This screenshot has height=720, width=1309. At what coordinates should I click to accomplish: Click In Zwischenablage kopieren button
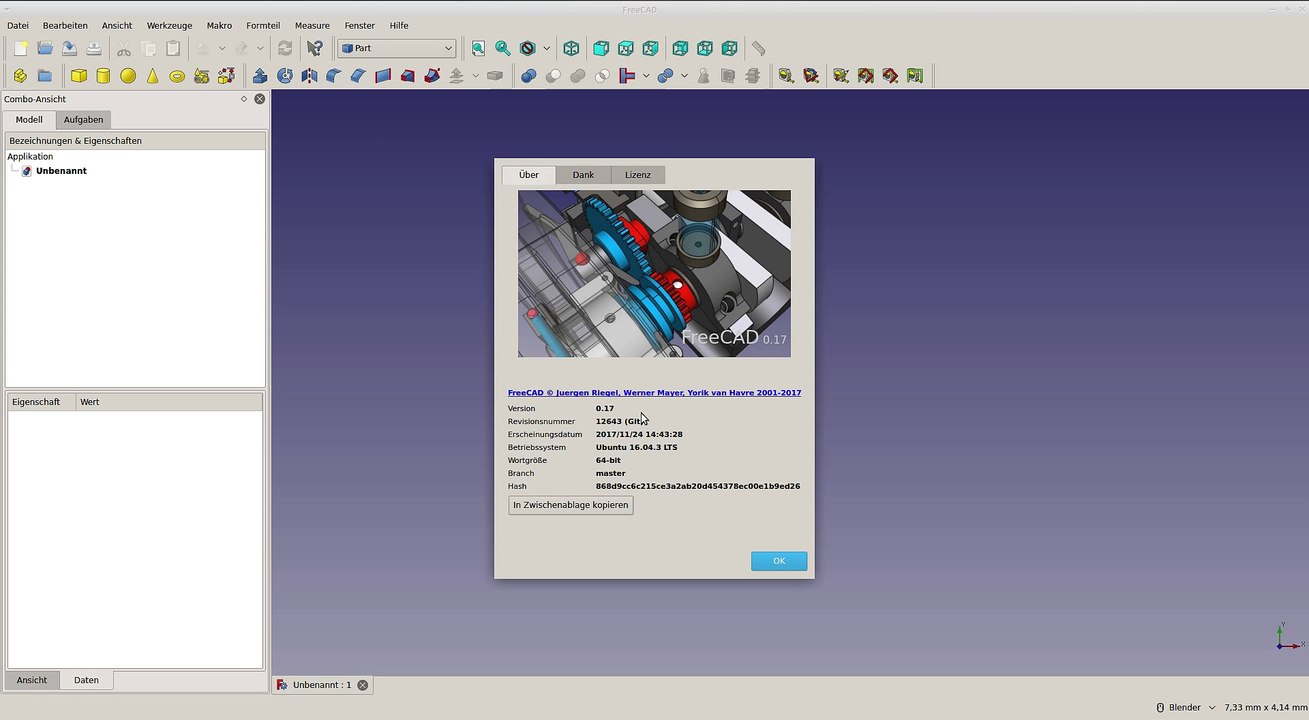(x=571, y=505)
